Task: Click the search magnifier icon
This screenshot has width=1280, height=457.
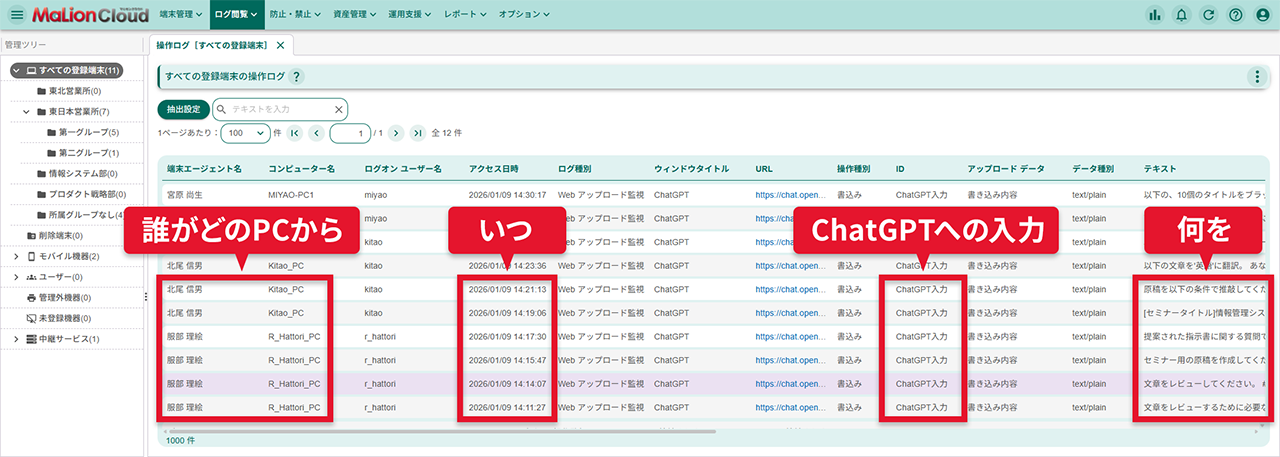Action: pyautogui.click(x=221, y=109)
